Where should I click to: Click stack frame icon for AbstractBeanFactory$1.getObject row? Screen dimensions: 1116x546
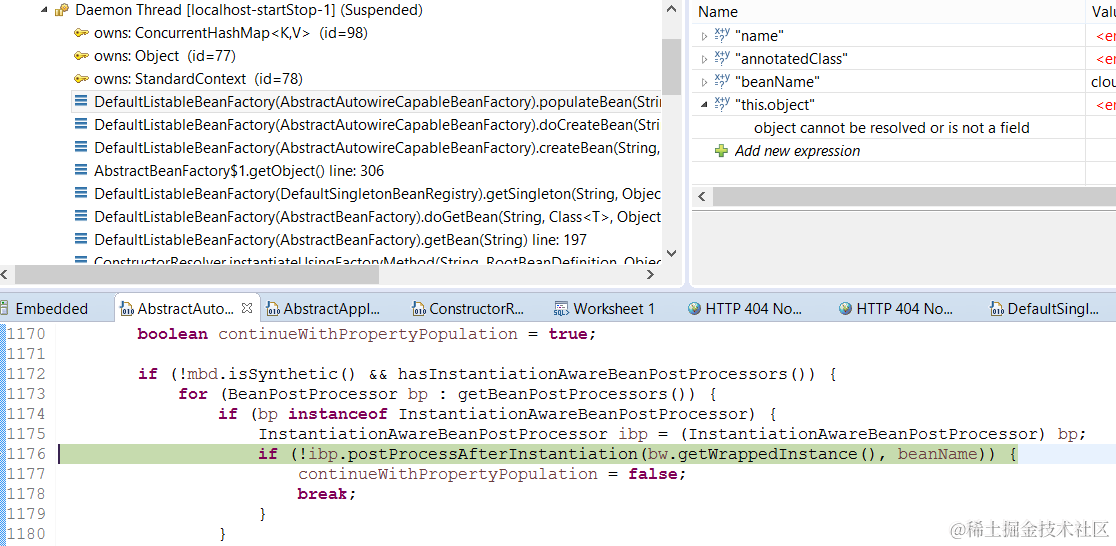tap(81, 171)
